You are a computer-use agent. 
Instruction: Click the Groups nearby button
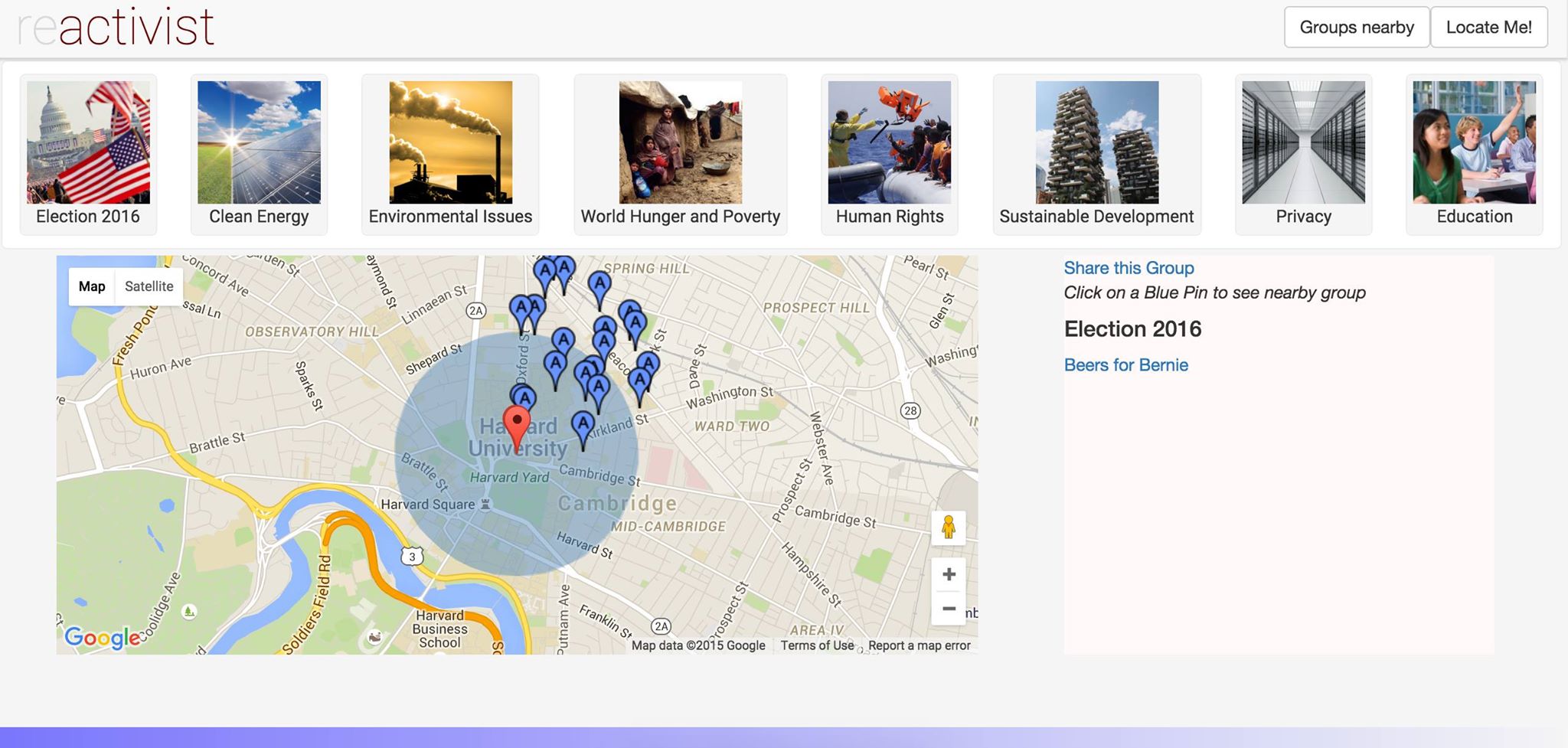[1357, 28]
